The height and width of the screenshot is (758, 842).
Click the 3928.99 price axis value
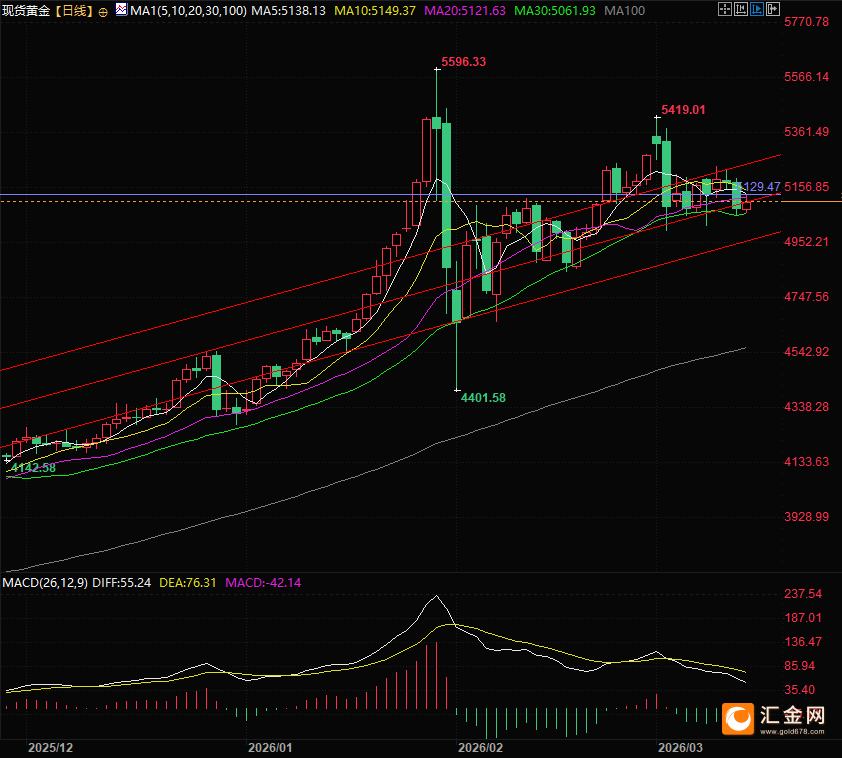coord(807,517)
